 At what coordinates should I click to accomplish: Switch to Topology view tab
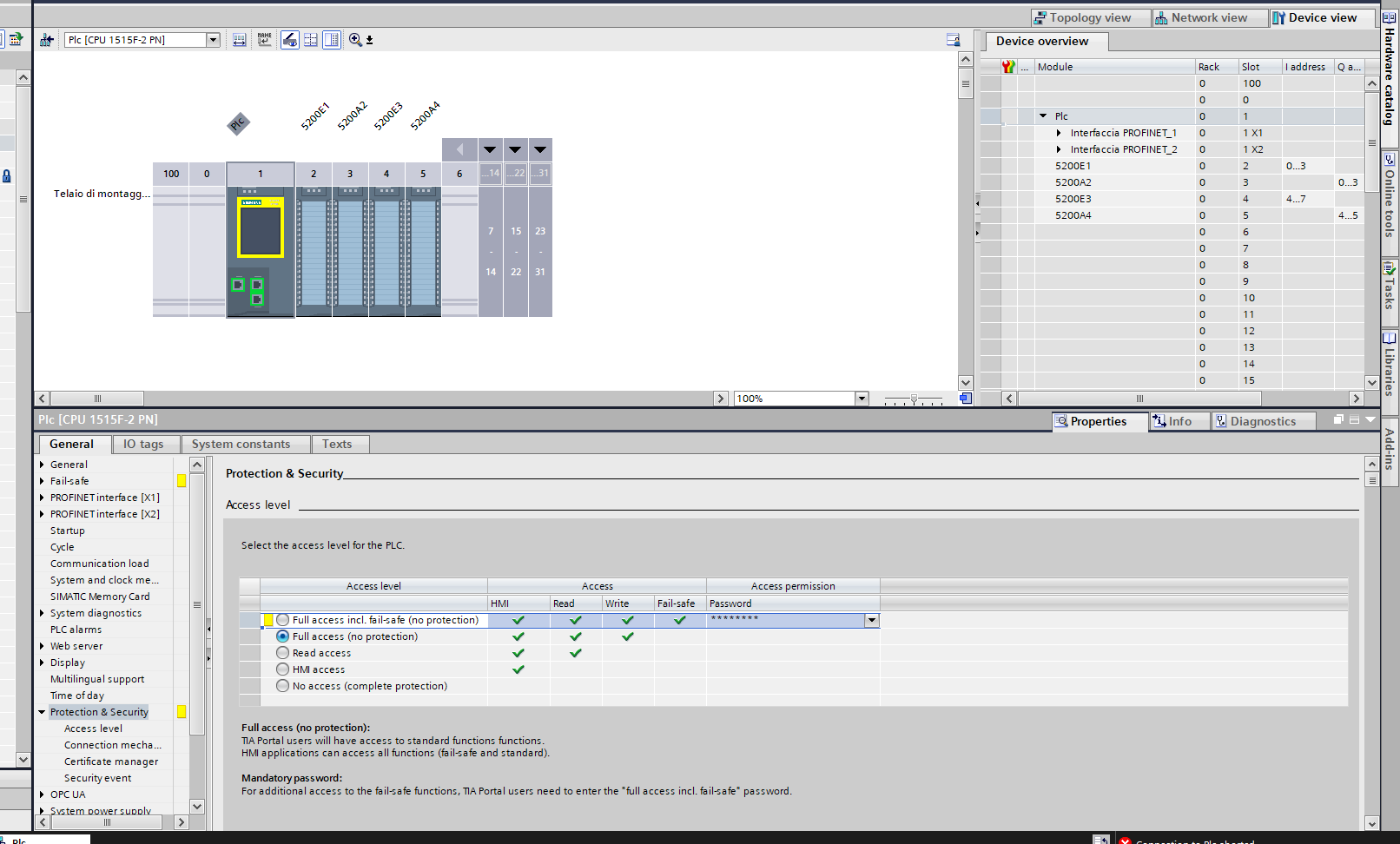pyautogui.click(x=1090, y=18)
